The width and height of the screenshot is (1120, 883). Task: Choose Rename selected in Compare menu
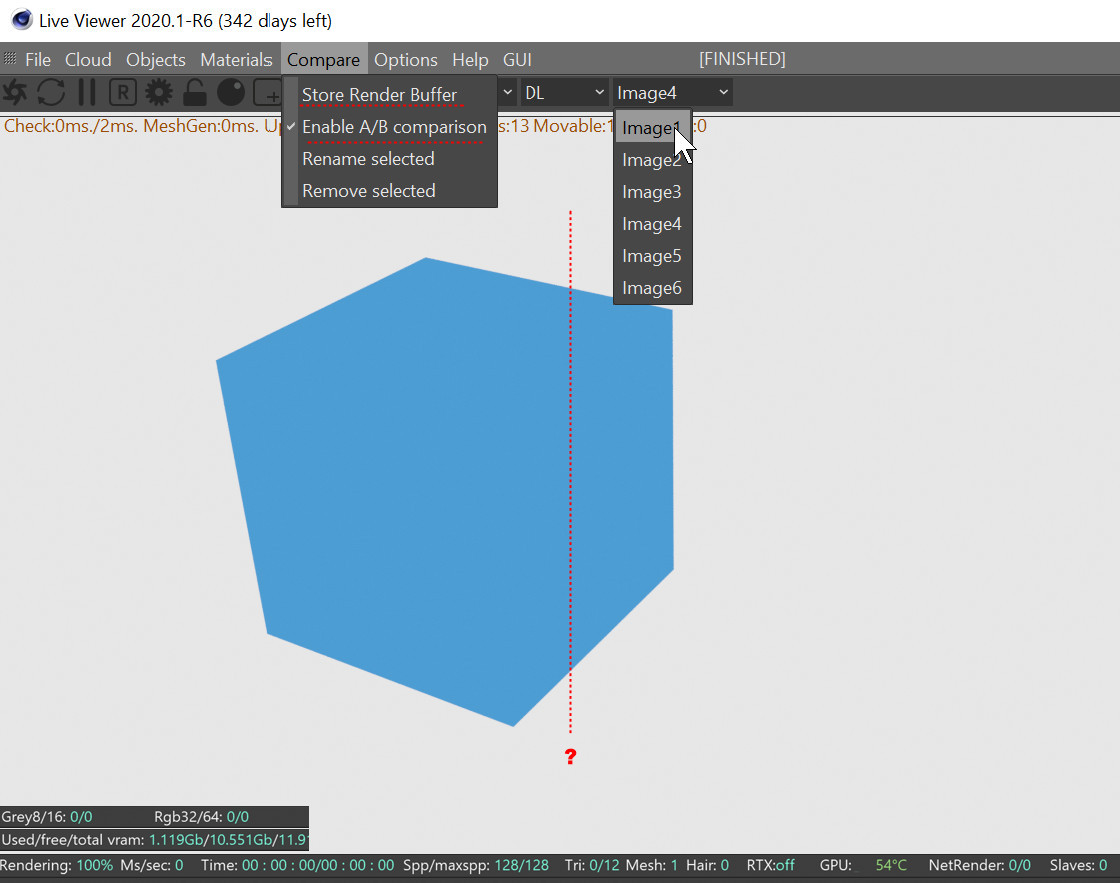pos(389,159)
